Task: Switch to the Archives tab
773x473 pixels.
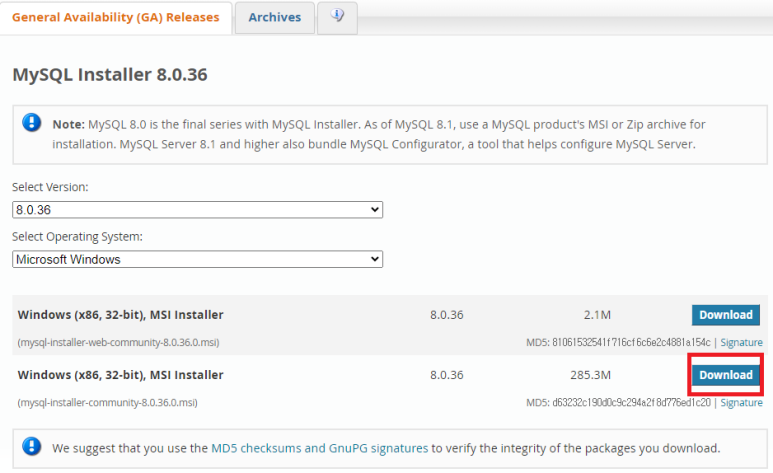Action: click(x=275, y=17)
